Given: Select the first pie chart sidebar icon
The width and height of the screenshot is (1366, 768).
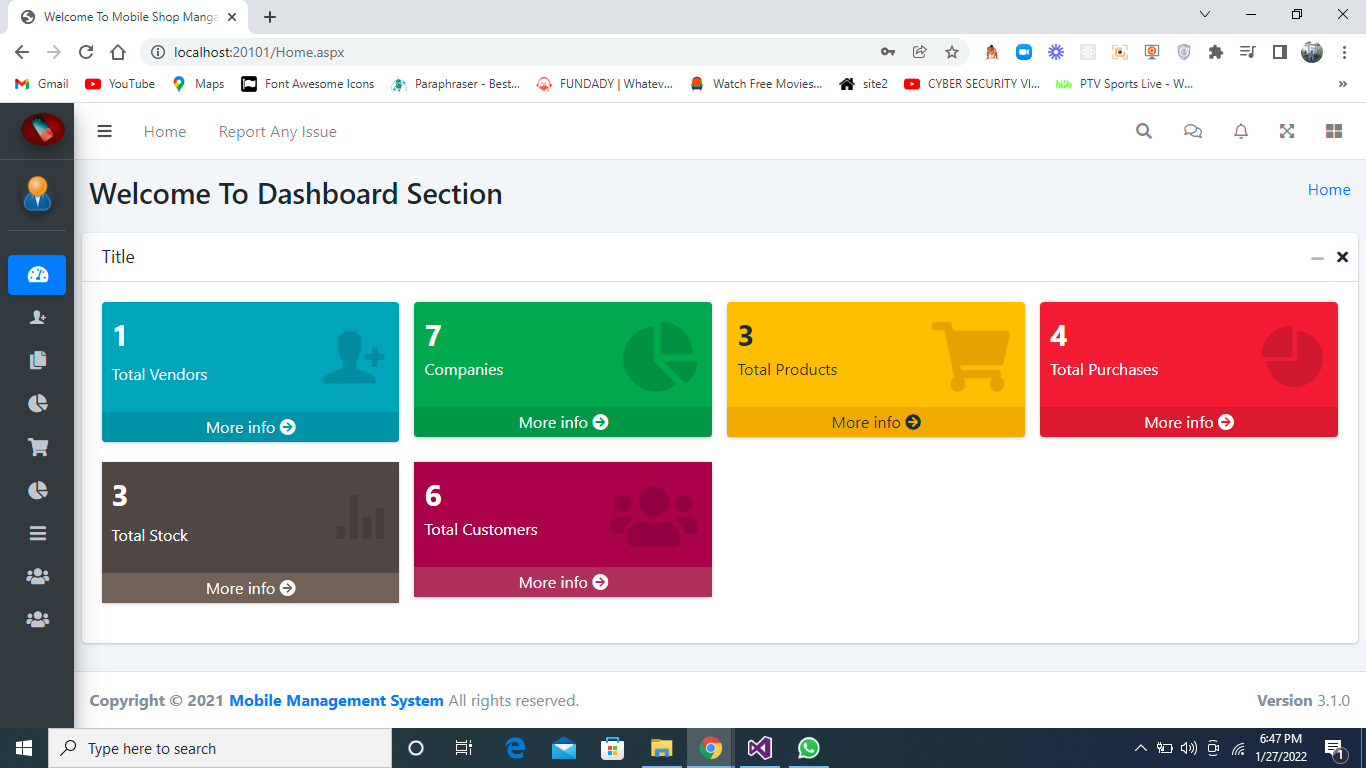Looking at the screenshot, I should pyautogui.click(x=36, y=403).
